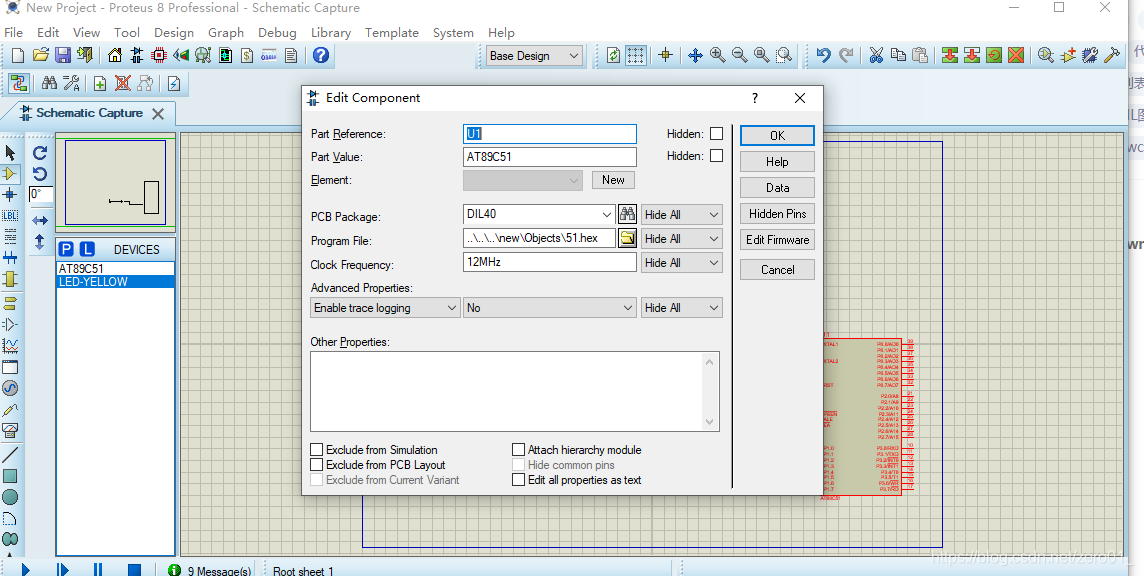Click the Block Delete red X icon
Screen dimensions: 1144x576
click(x=1016, y=55)
